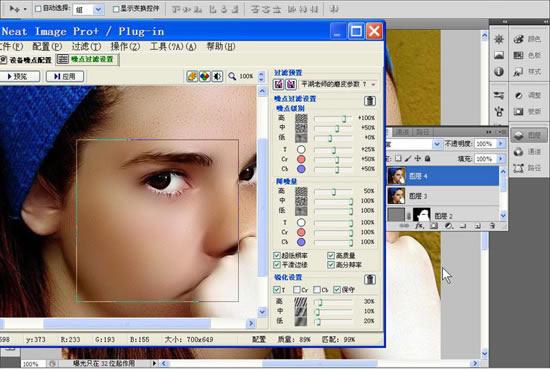Click the red Cr channel circle in noise levels
550x369 pixels.
coord(301,159)
